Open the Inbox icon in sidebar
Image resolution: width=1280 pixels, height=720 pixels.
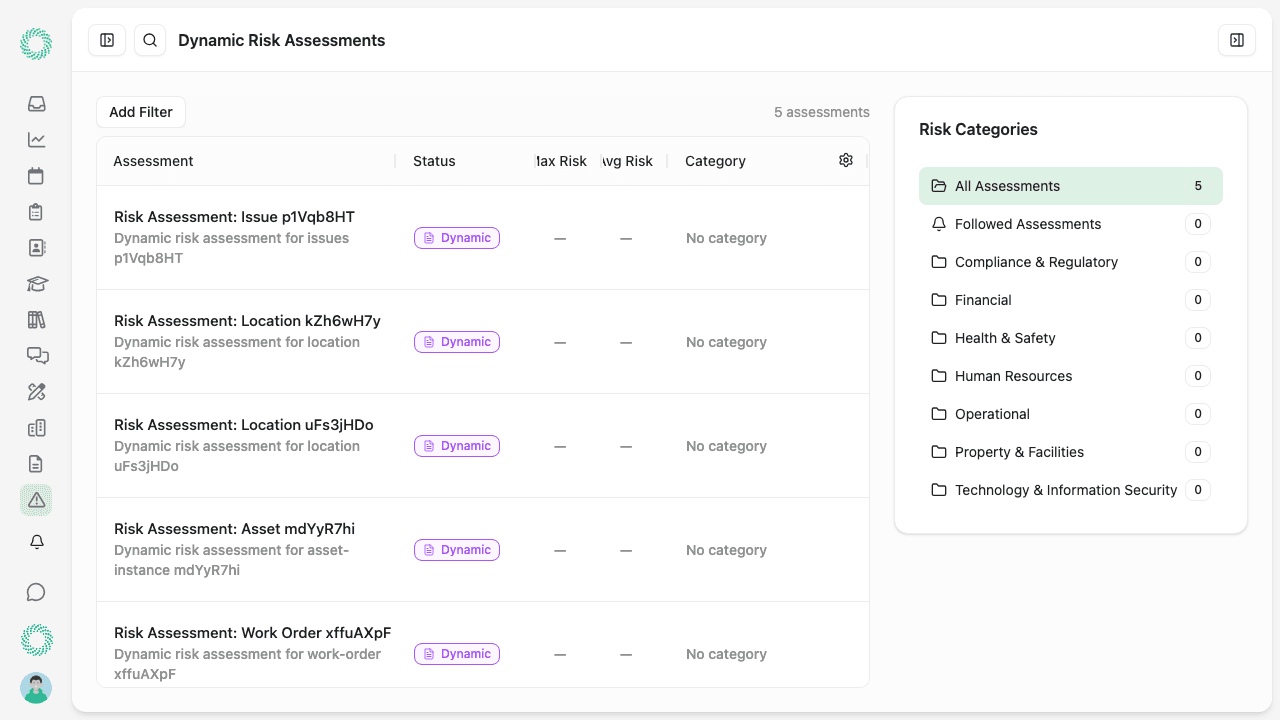[x=36, y=104]
